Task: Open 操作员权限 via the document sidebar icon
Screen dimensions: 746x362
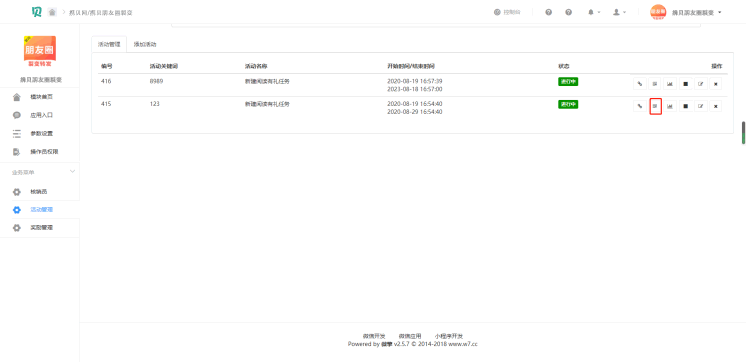Action: (17, 152)
